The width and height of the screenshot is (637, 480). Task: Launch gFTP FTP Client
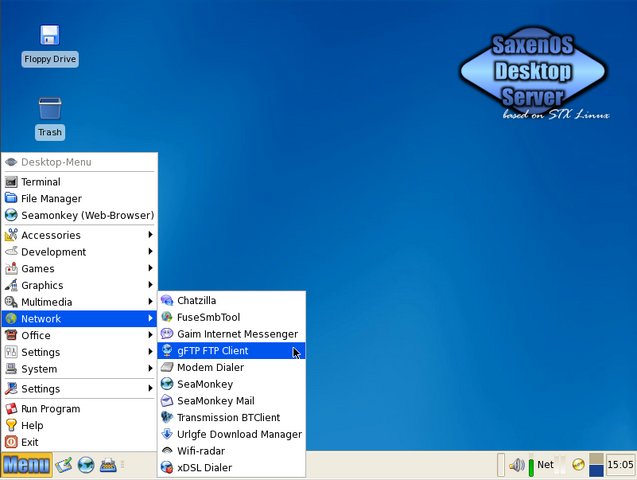(x=231, y=350)
